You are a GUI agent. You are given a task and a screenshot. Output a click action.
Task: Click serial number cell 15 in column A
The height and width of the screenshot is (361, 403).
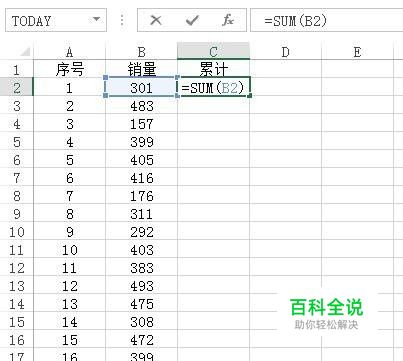pyautogui.click(x=69, y=340)
